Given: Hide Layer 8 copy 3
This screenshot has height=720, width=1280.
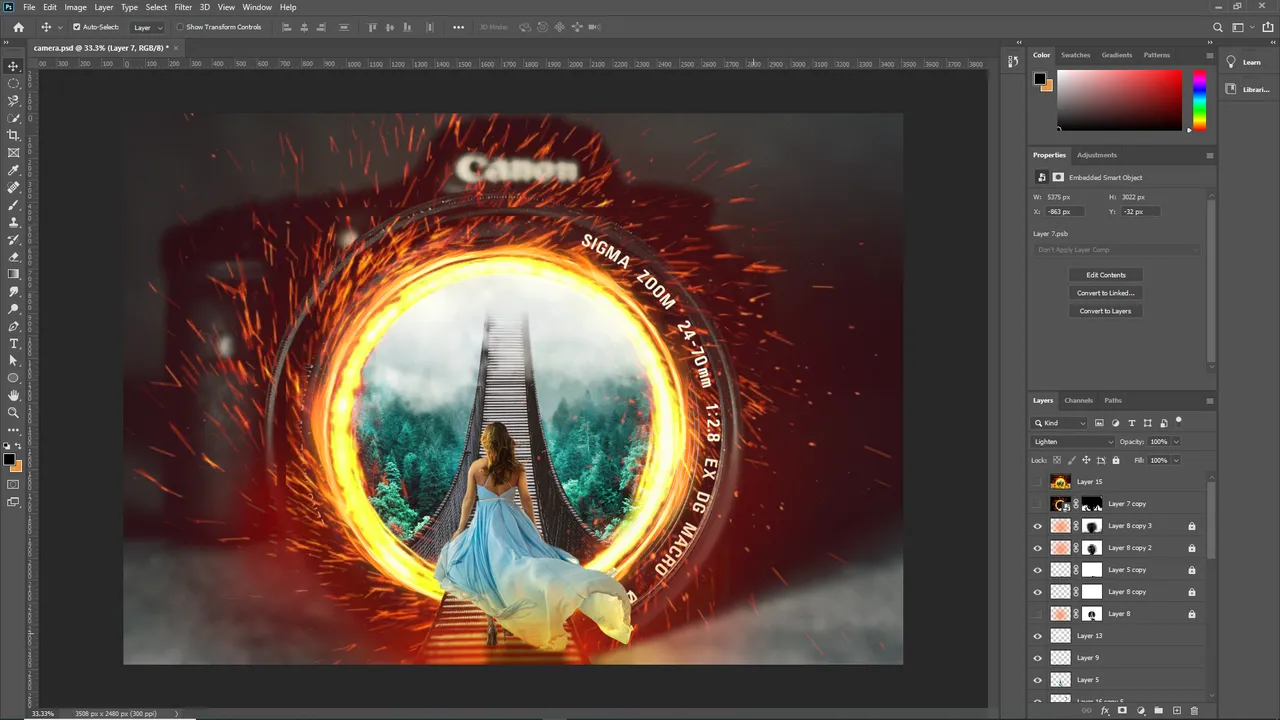Looking at the screenshot, I should (1037, 526).
